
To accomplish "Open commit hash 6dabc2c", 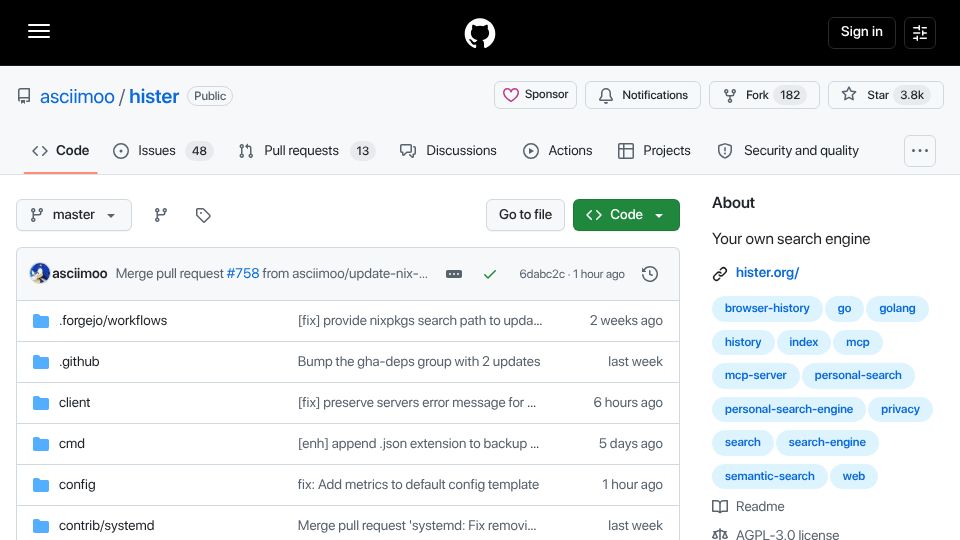I will (x=542, y=274).
